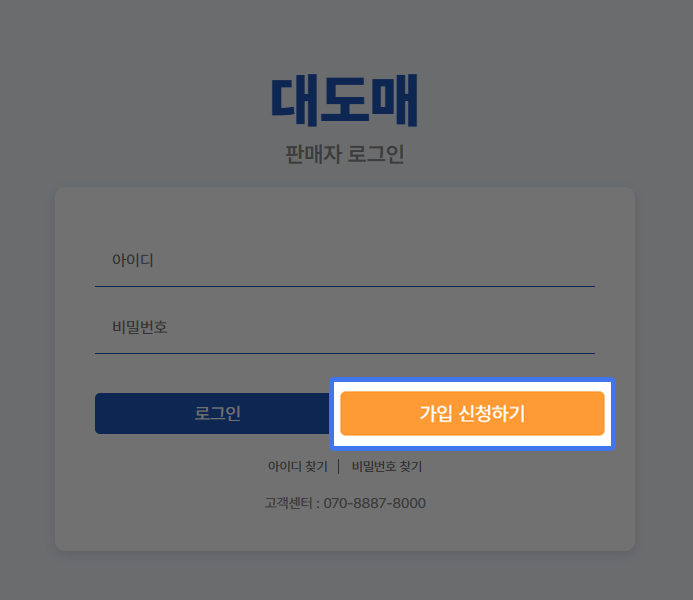This screenshot has width=693, height=600.
Task: Click the orange 가입 신청하기 button
Action: tap(472, 414)
